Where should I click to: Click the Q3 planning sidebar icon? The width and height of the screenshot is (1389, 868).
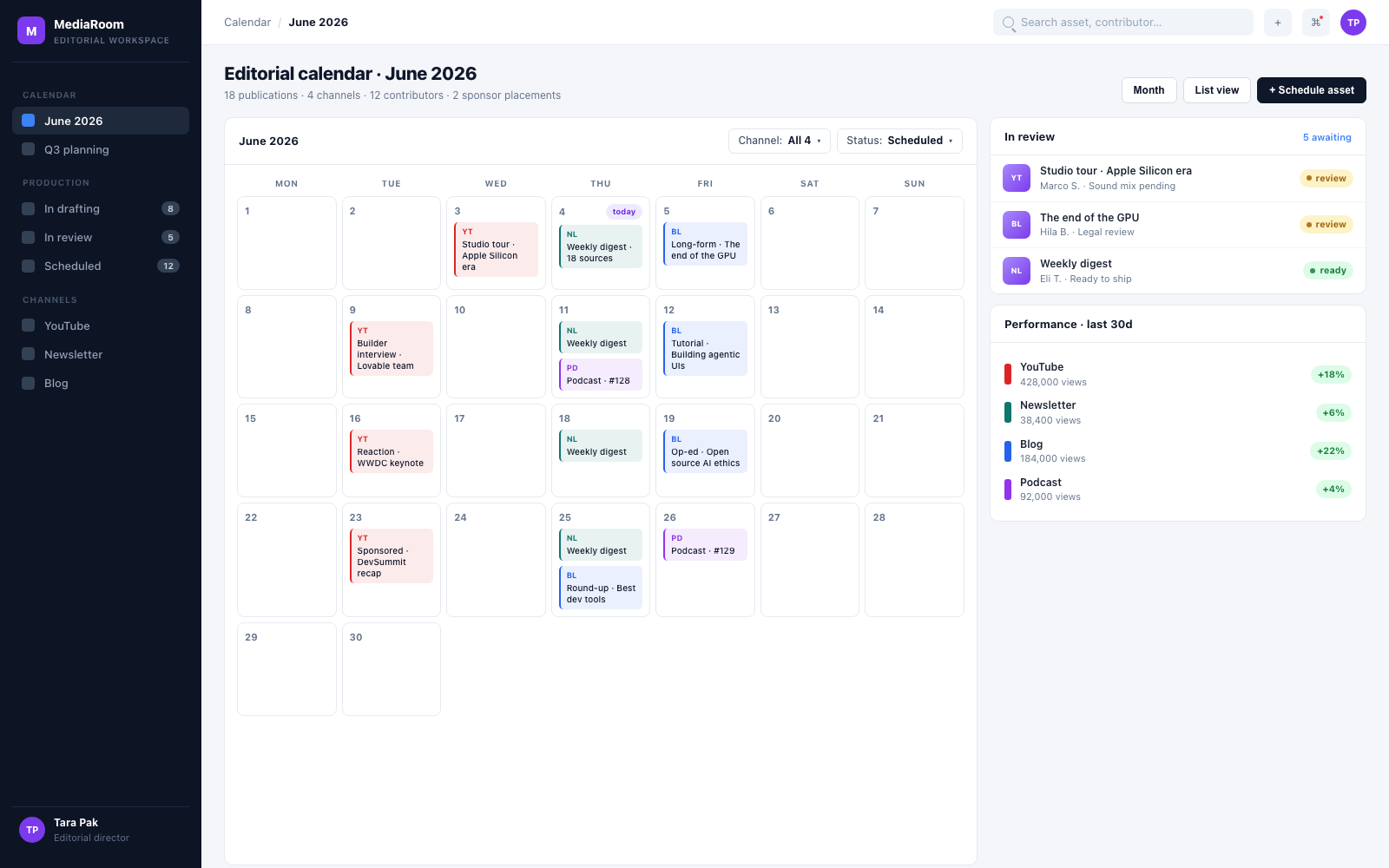click(x=29, y=149)
